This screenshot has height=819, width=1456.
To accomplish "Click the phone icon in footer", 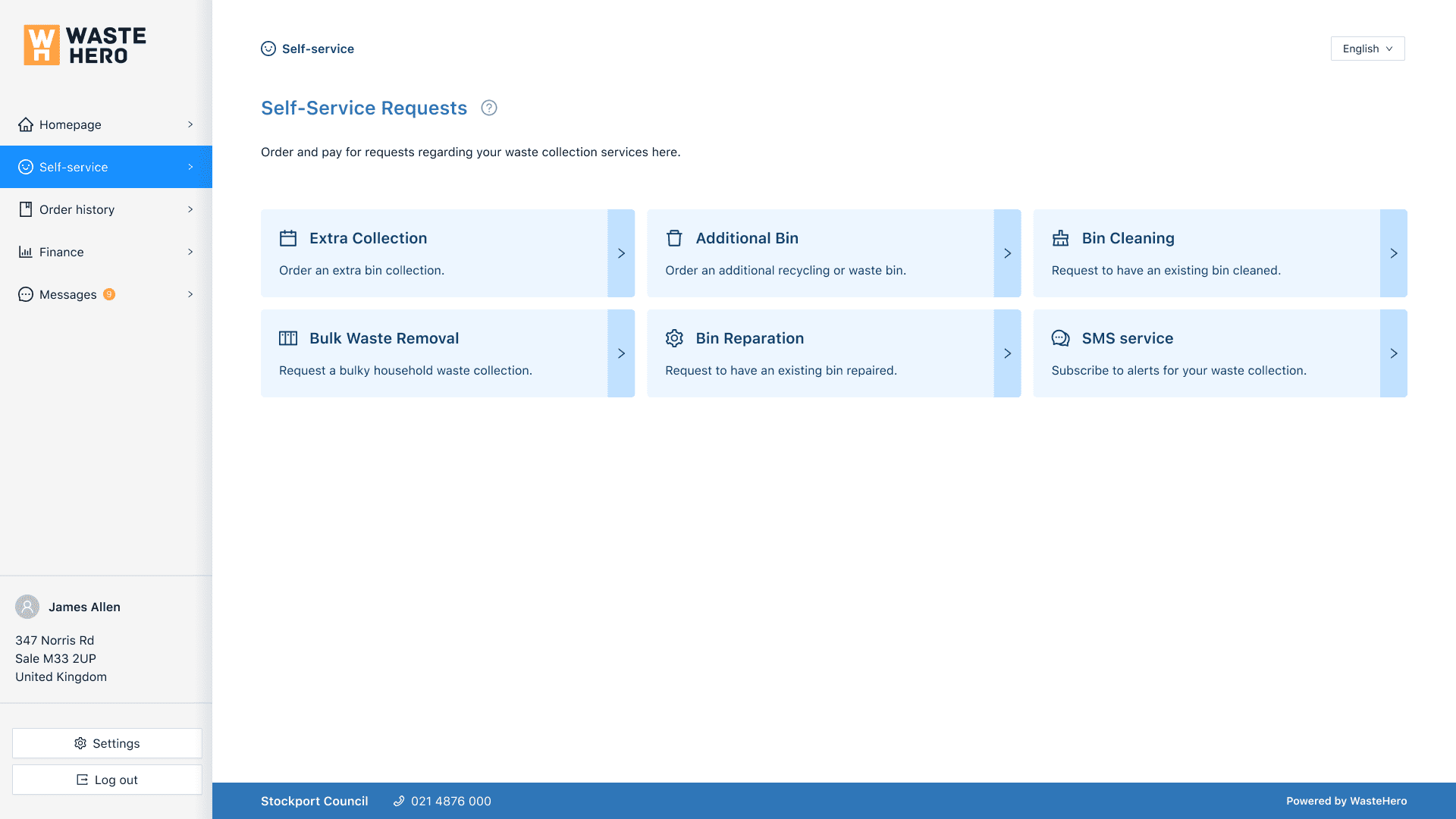I will (x=399, y=801).
